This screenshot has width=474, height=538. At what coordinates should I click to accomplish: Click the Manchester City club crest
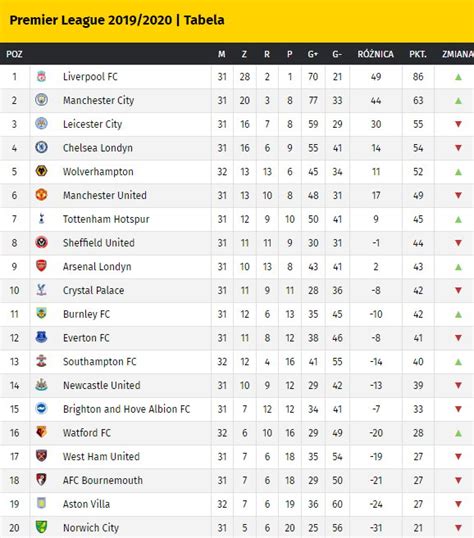coord(42,100)
